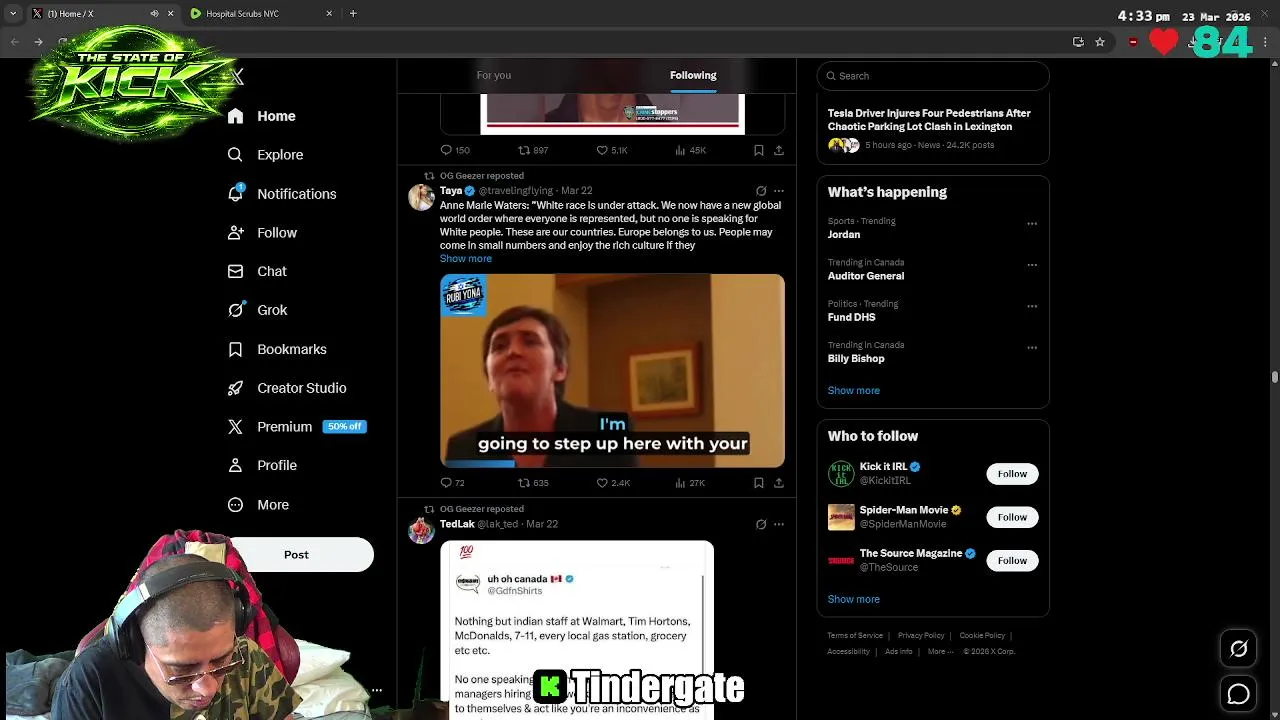Click the Explore magnifier icon
Viewport: 1280px width, 720px height.
[235, 155]
